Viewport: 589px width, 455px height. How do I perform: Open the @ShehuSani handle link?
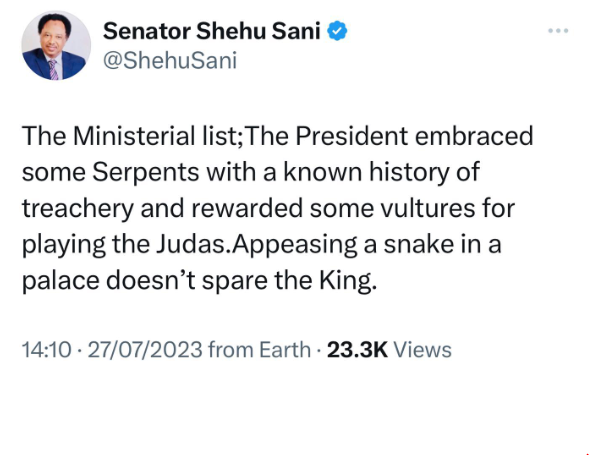point(170,60)
